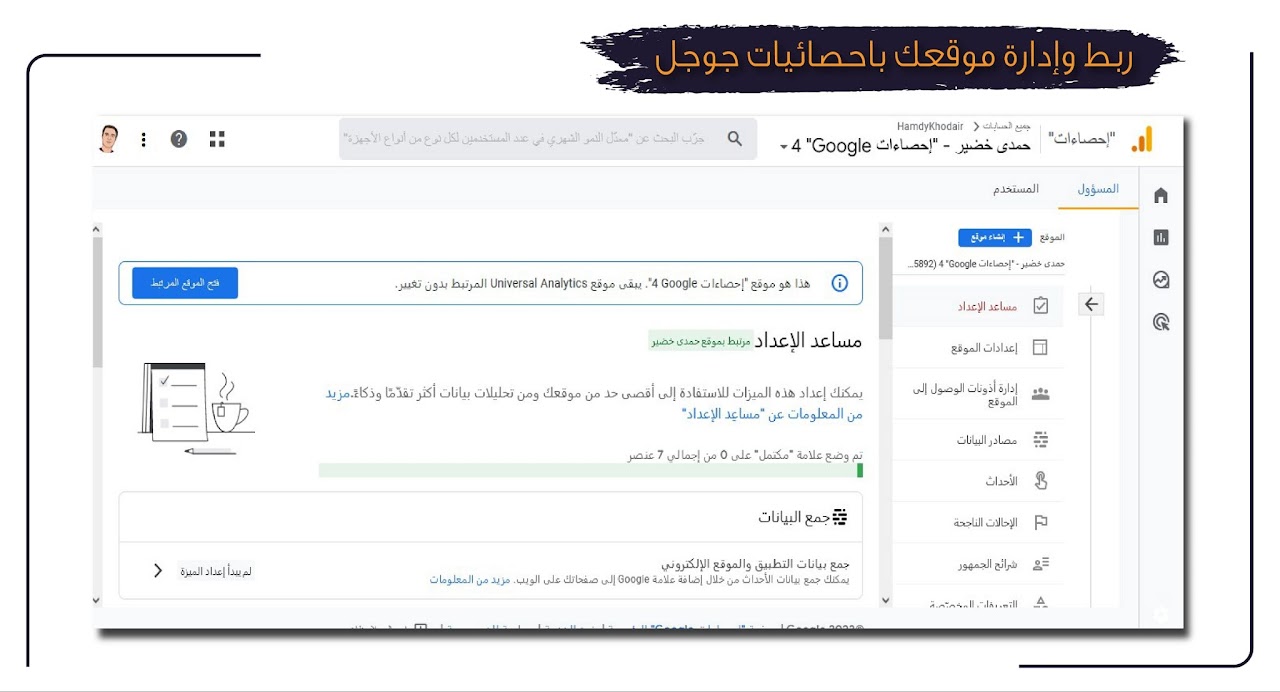Click the back arrow beside property column
1280x692 pixels.
pyautogui.click(x=1091, y=305)
